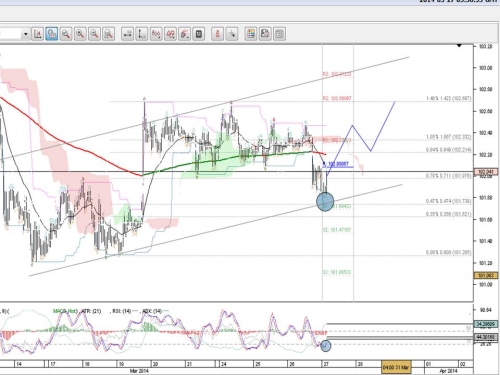Viewport: 500px width, 375px height.
Task: Select the crosshair cursor tool
Action: (232, 34)
